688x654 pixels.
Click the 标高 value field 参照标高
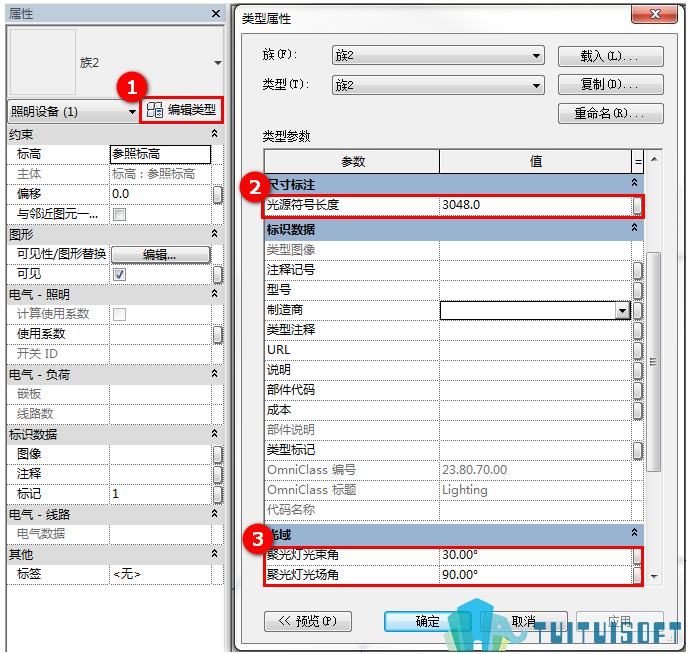[160, 154]
